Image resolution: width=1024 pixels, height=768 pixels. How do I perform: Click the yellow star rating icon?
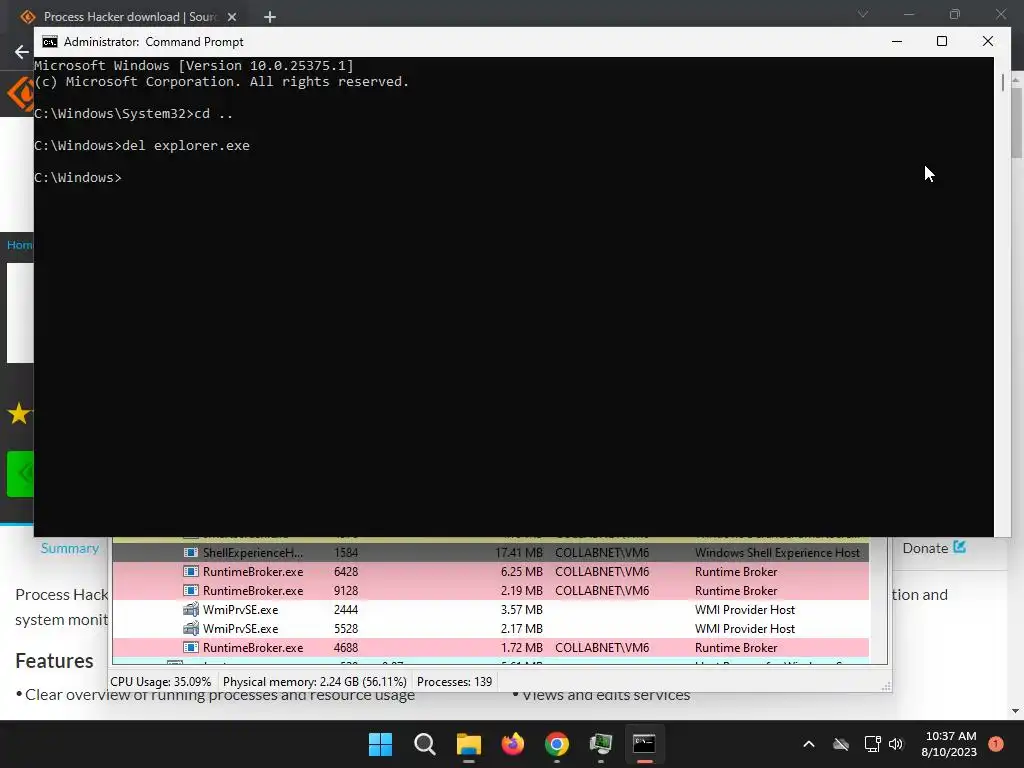click(x=18, y=413)
